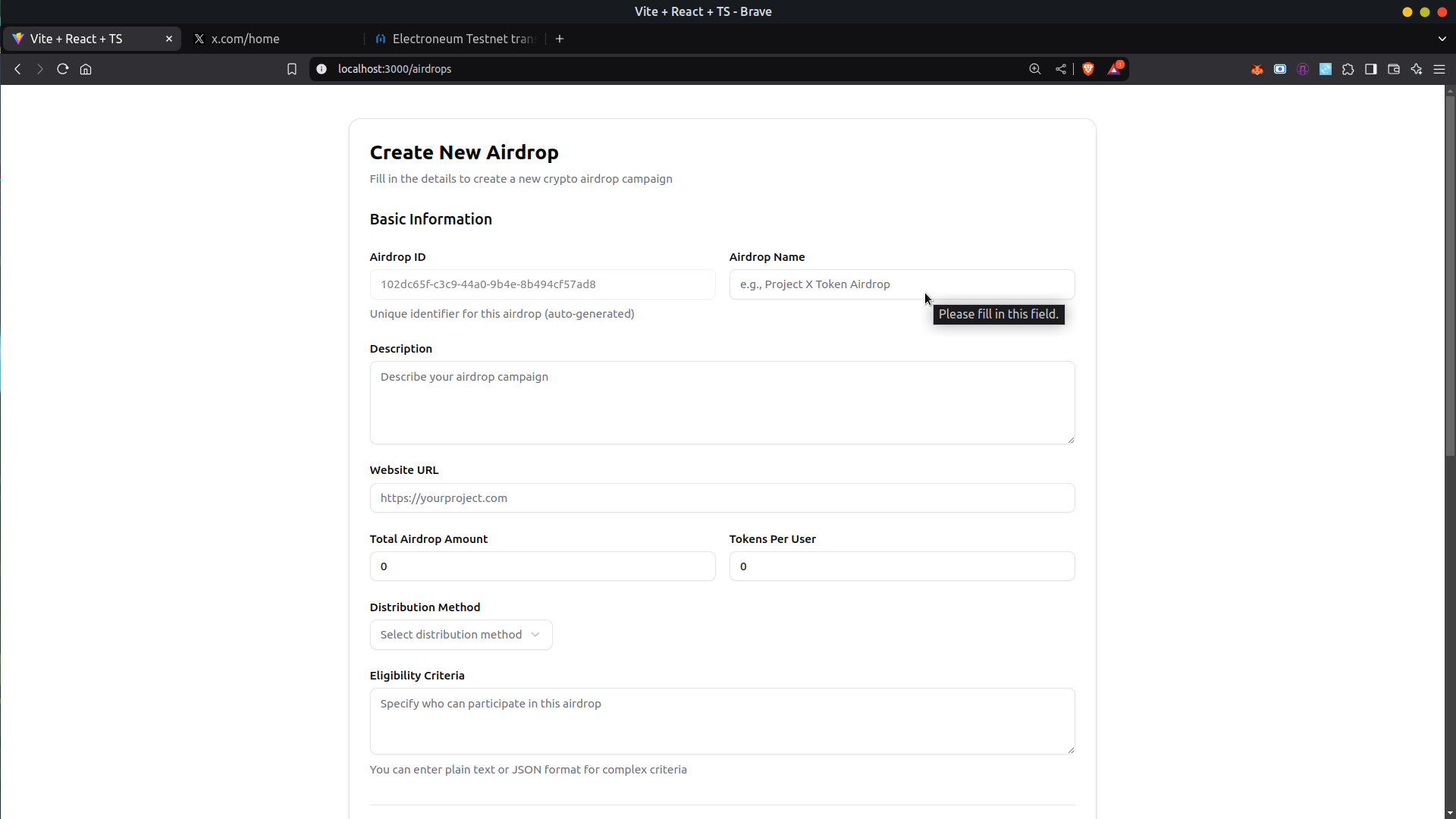Open the Brave Wallet icon

[1394, 69]
